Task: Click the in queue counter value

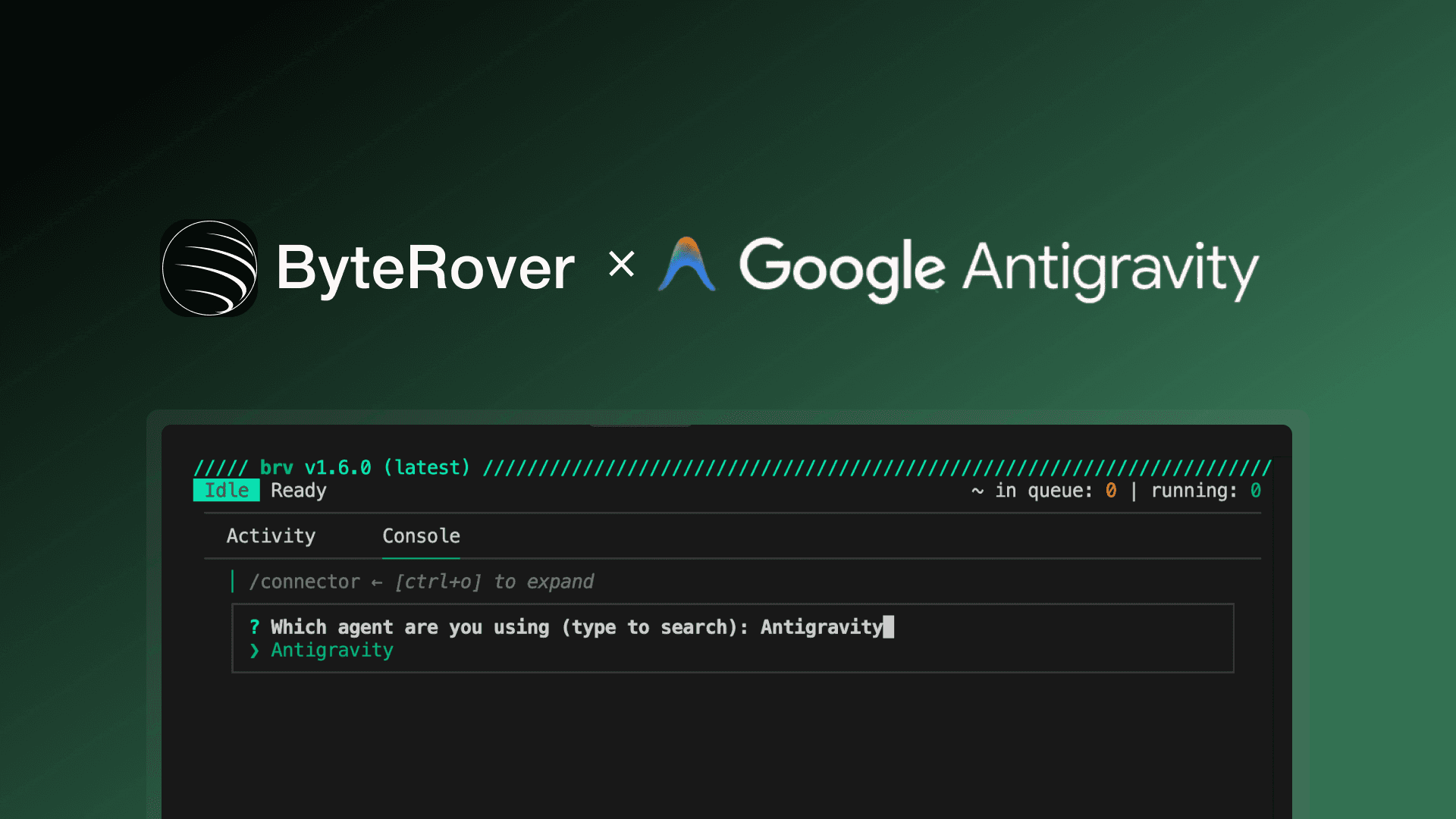Action: 1111,491
